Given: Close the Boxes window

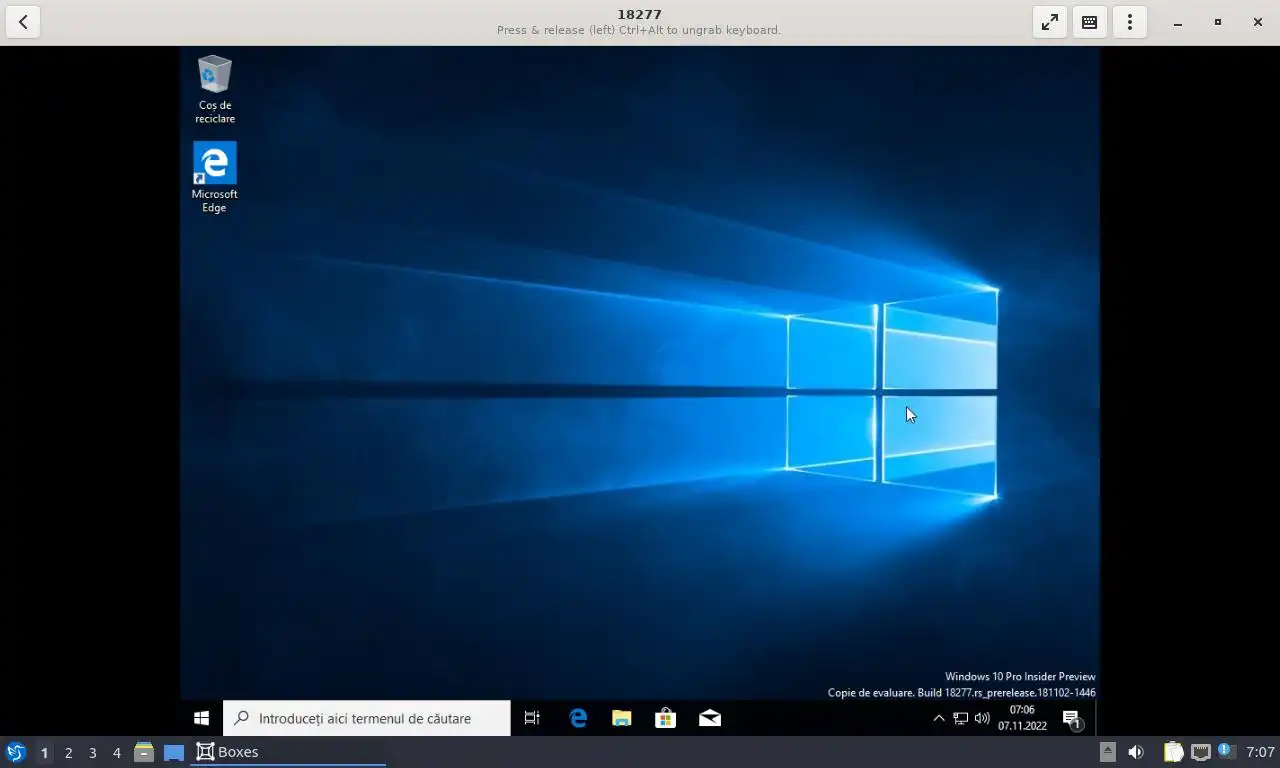Looking at the screenshot, I should coord(1257,22).
